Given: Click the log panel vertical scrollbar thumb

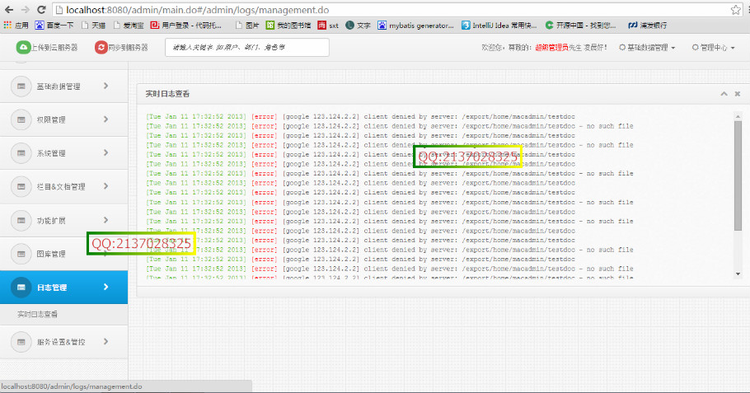Looking at the screenshot, I should pos(738,176).
